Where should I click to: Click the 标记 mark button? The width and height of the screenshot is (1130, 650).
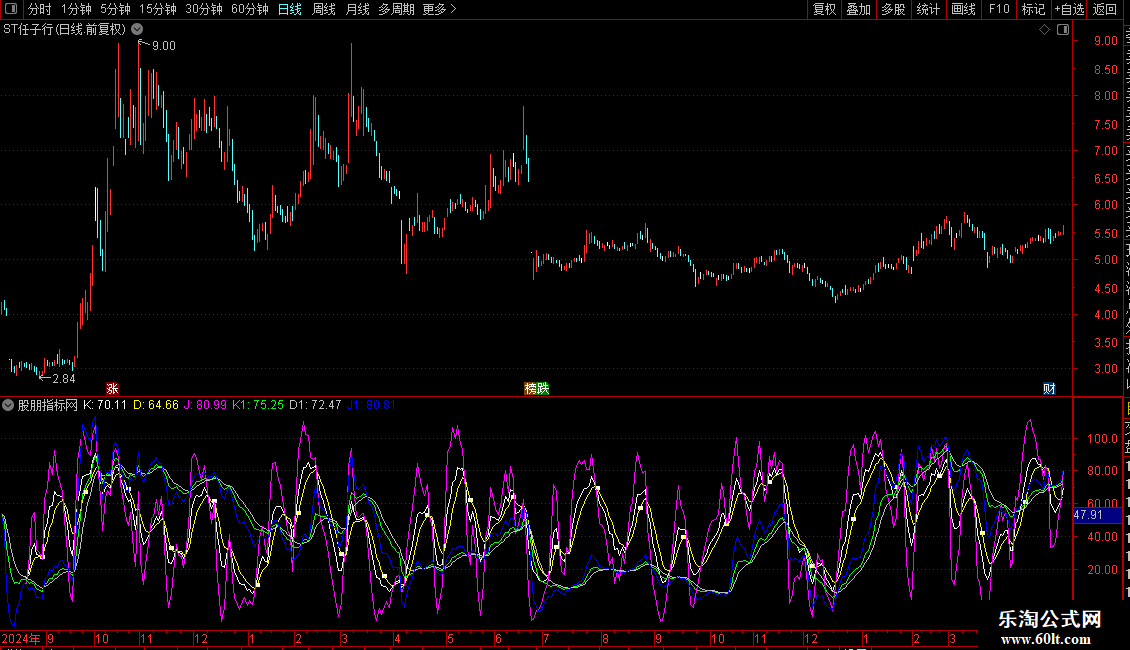1033,9
